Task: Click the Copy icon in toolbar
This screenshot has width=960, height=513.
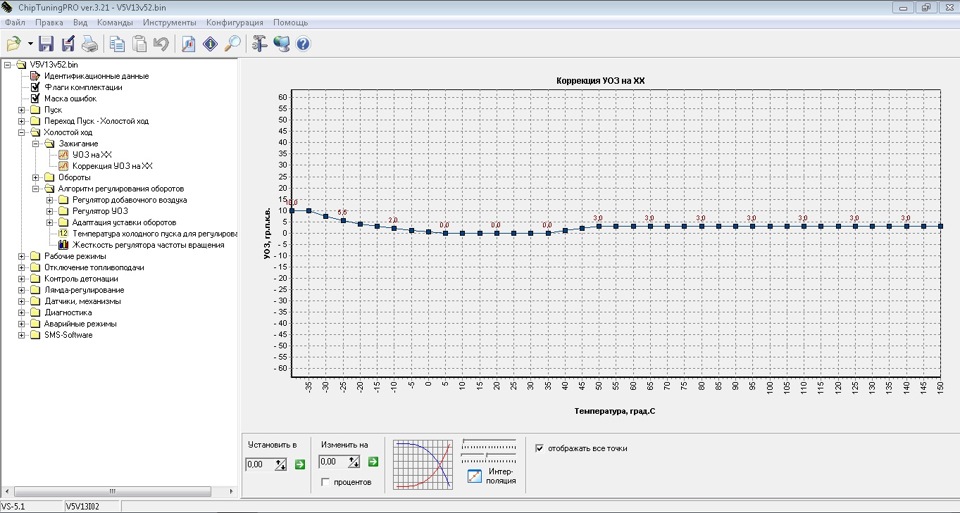Action: (x=117, y=44)
